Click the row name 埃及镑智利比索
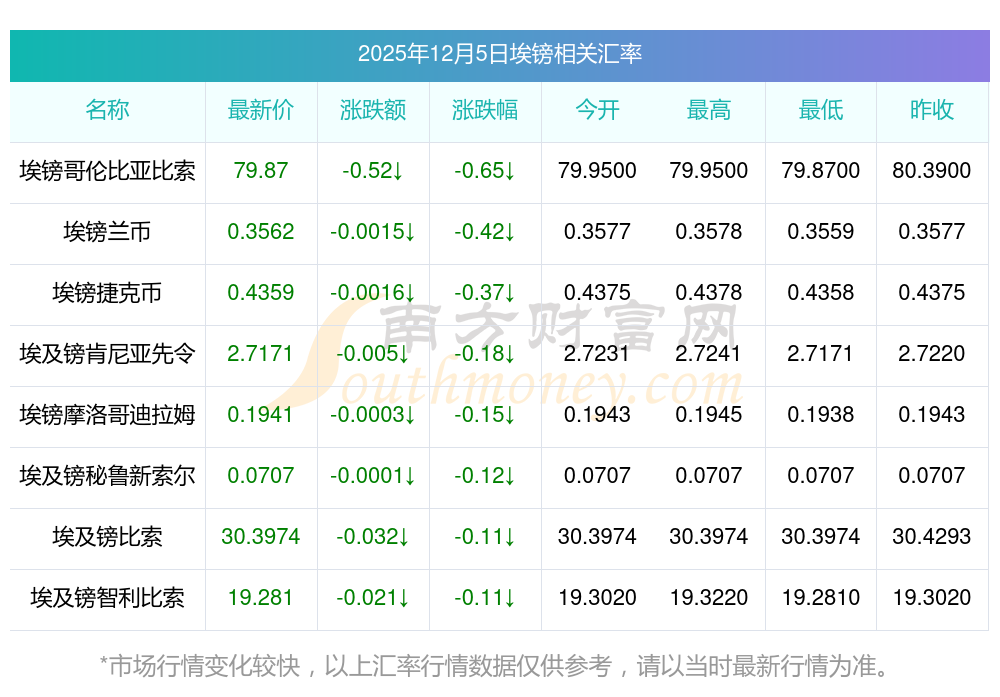This screenshot has width=1000, height=697. 107,598
